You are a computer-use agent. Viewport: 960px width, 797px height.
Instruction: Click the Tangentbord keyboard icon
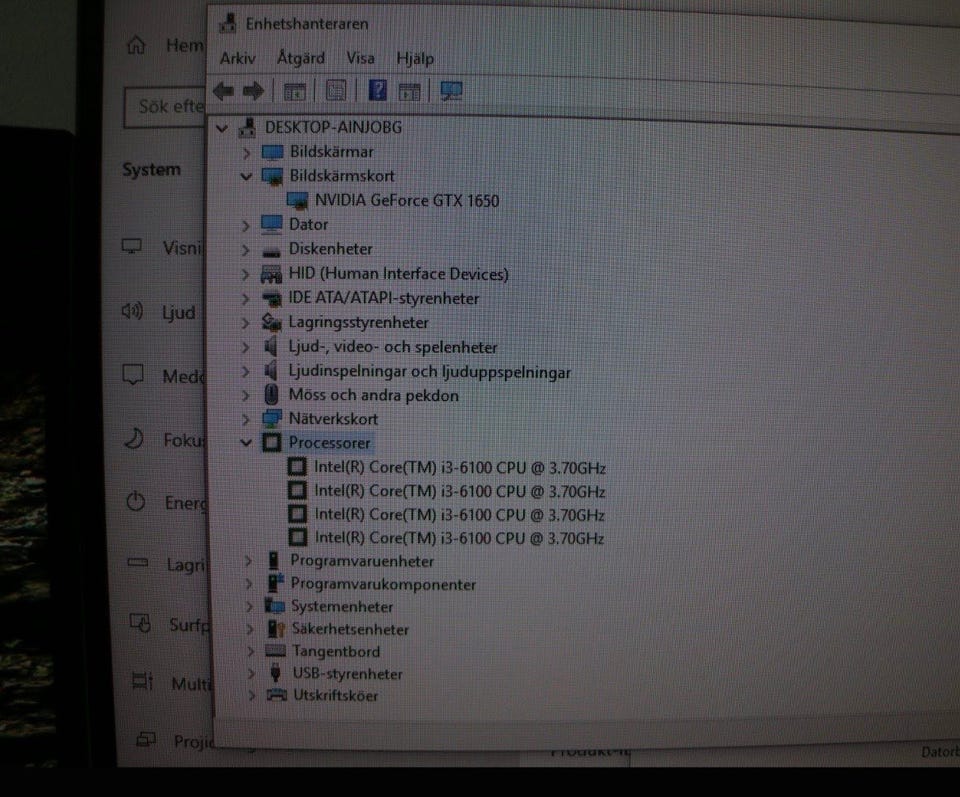click(276, 651)
